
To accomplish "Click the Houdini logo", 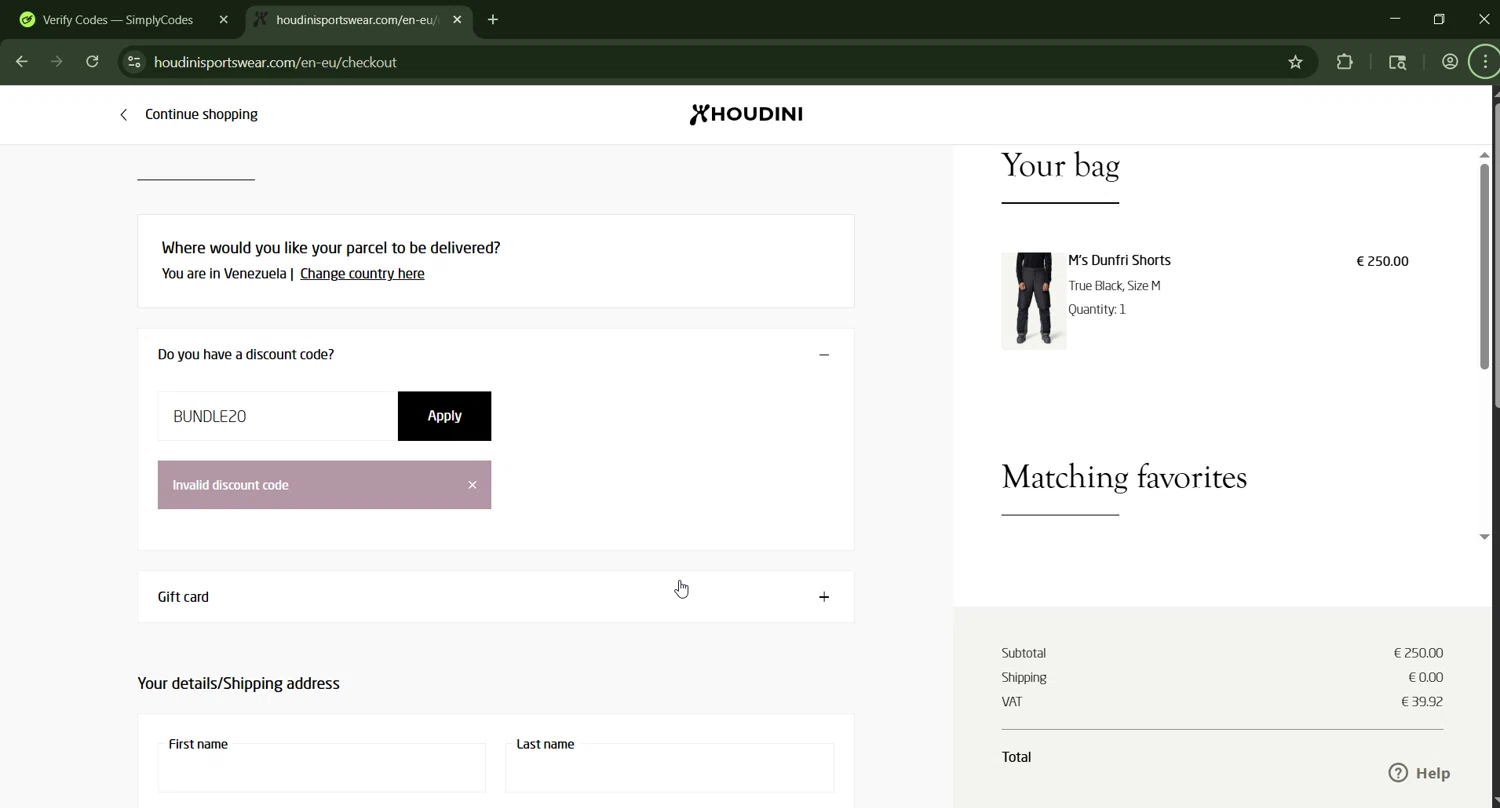I will [x=746, y=114].
